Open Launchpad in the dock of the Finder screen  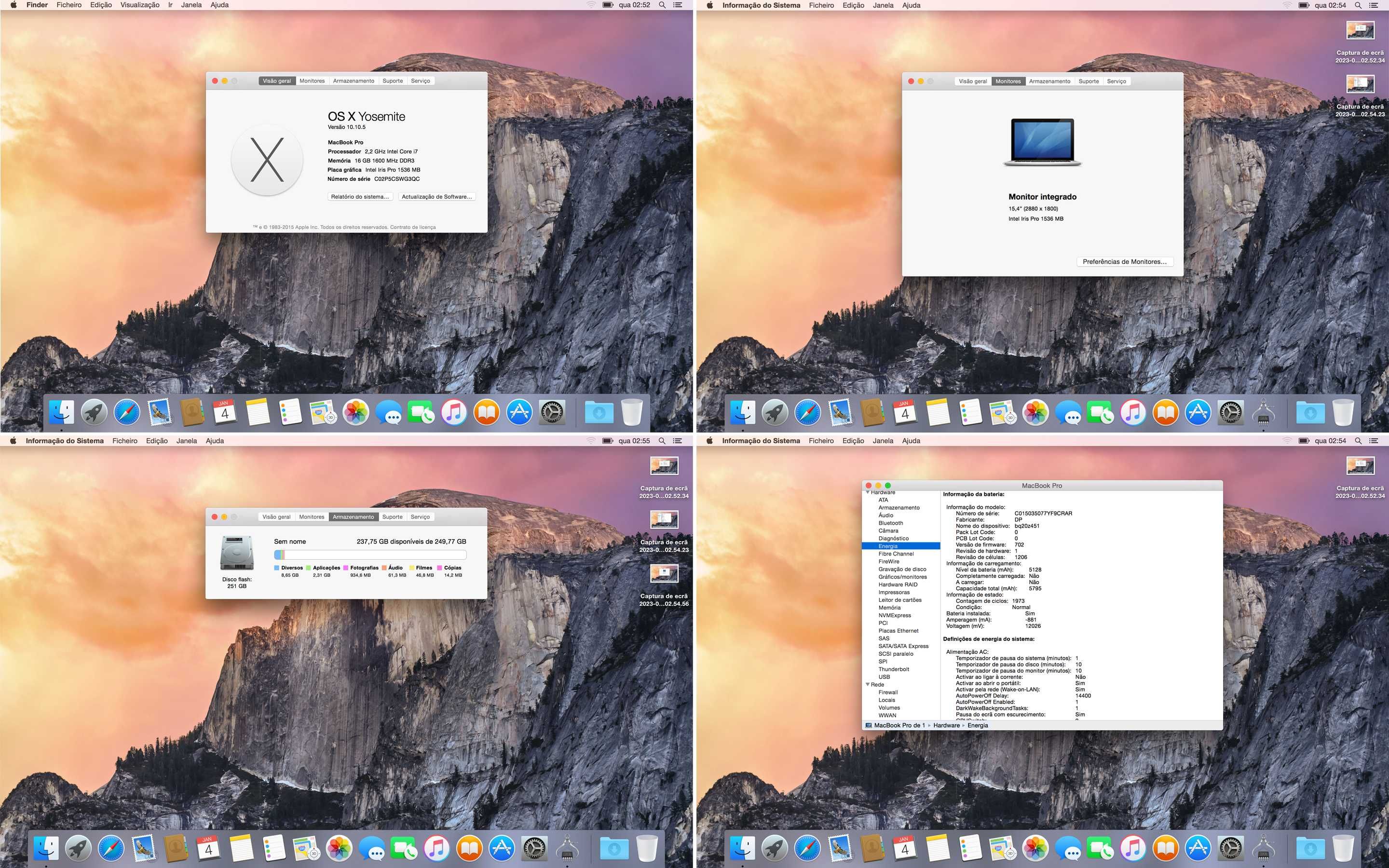coord(94,412)
